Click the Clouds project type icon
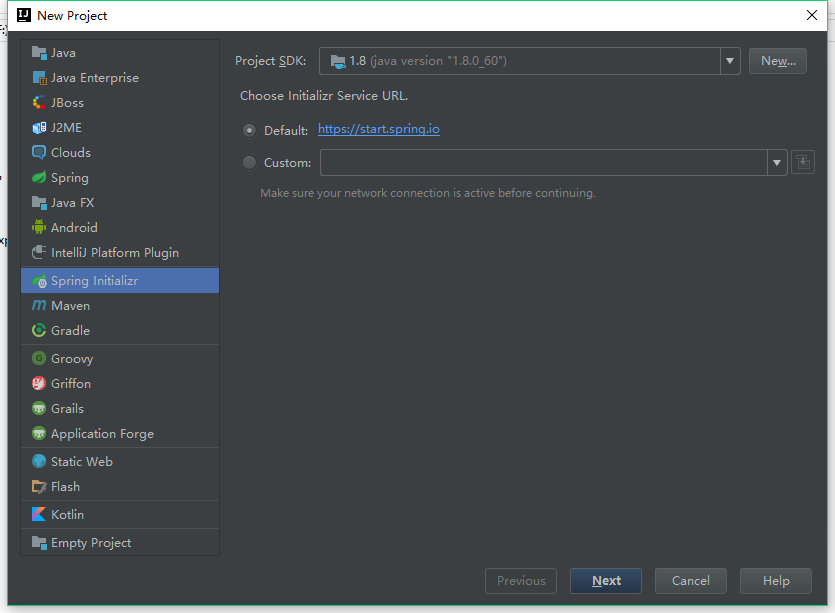The image size is (835, 613). tap(39, 153)
